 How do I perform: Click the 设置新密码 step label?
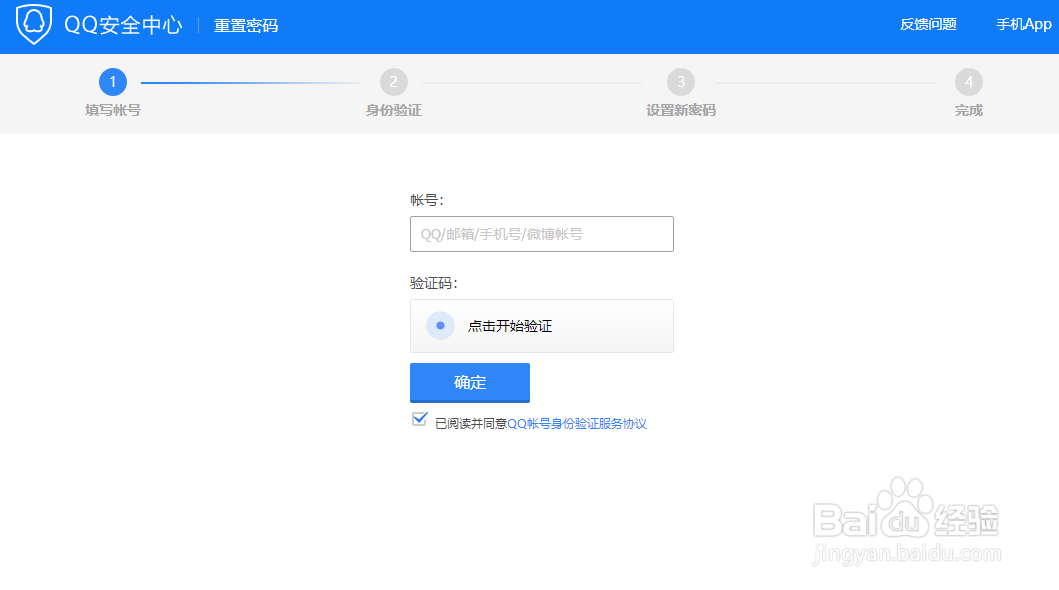coord(681,110)
